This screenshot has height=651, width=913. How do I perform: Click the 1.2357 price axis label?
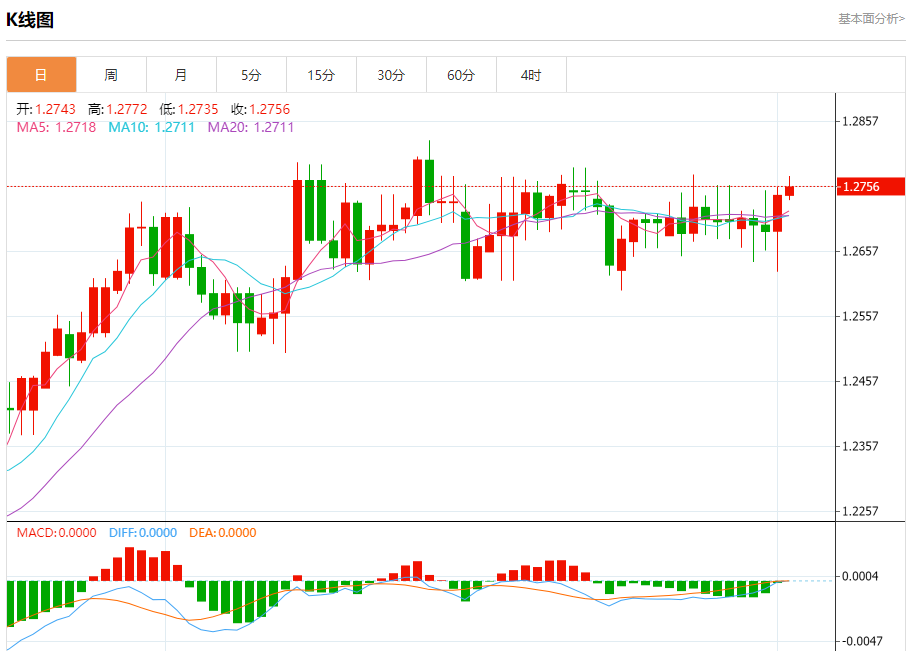click(x=861, y=446)
